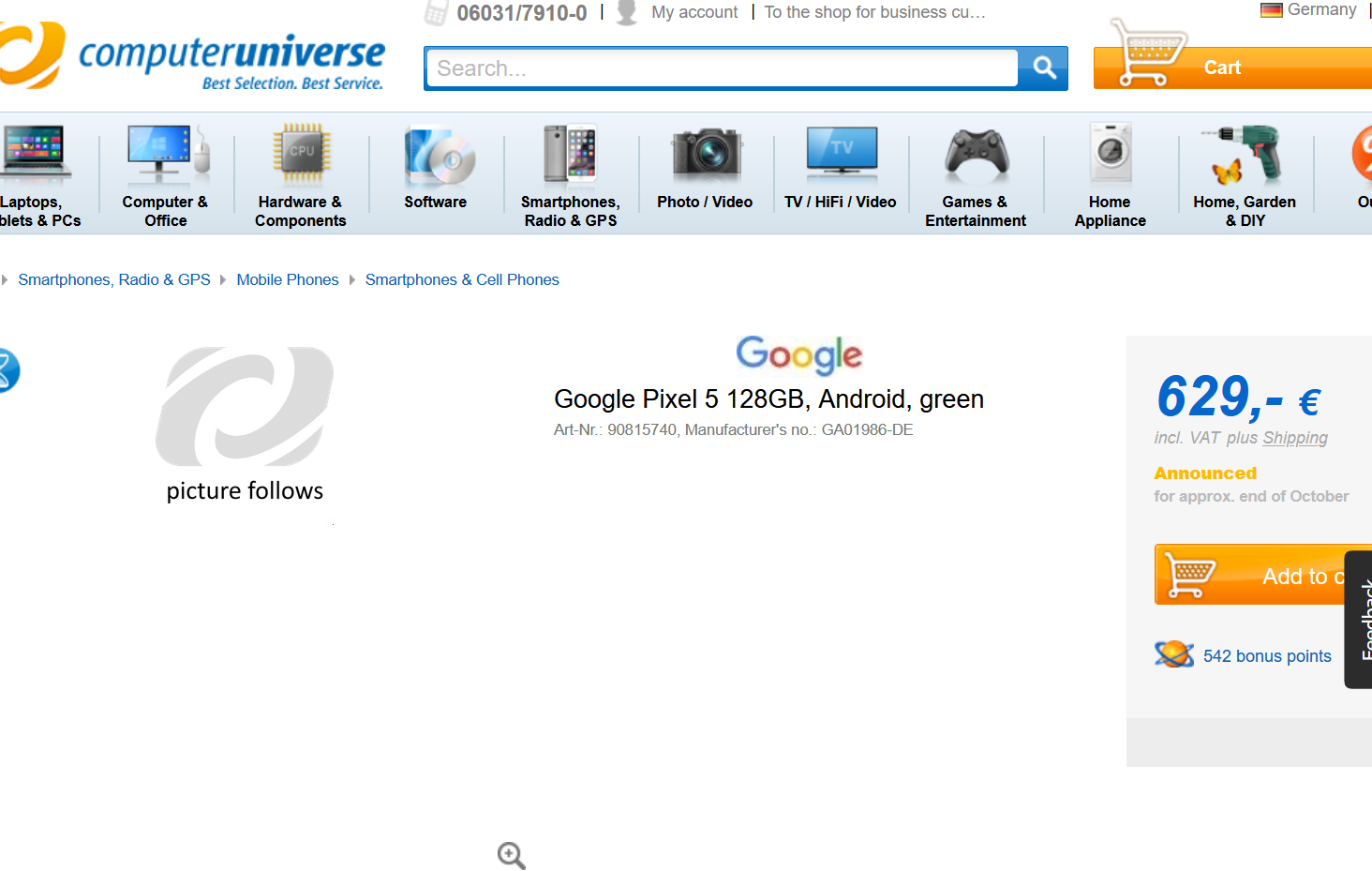Click the Smartphones, Radio & GPS phone icon
The image size is (1372, 871).
pos(570,153)
